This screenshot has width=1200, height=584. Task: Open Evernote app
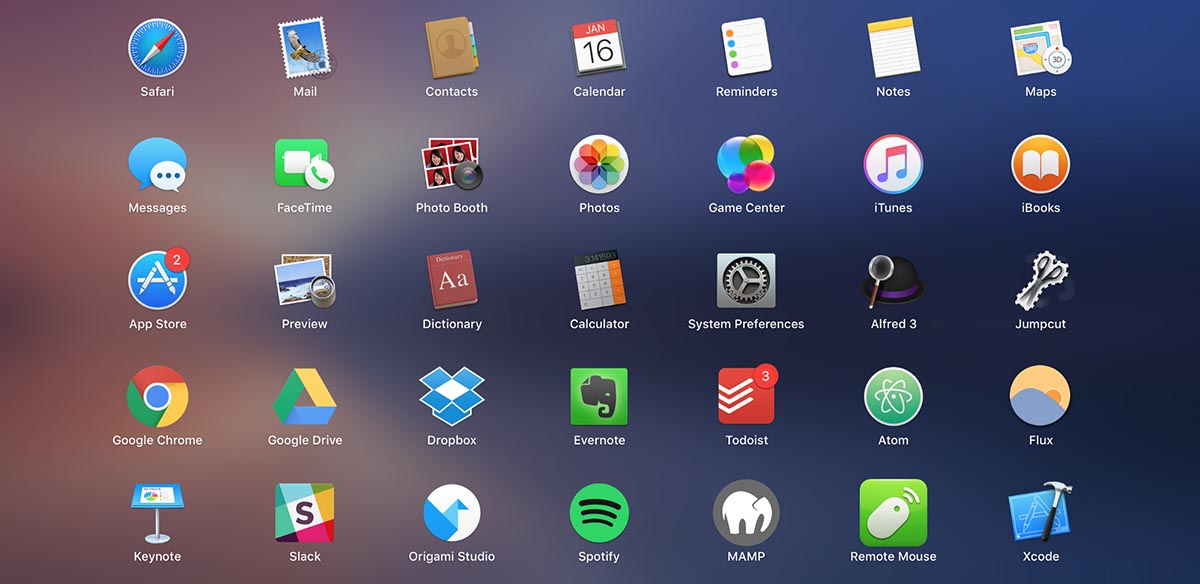[599, 396]
